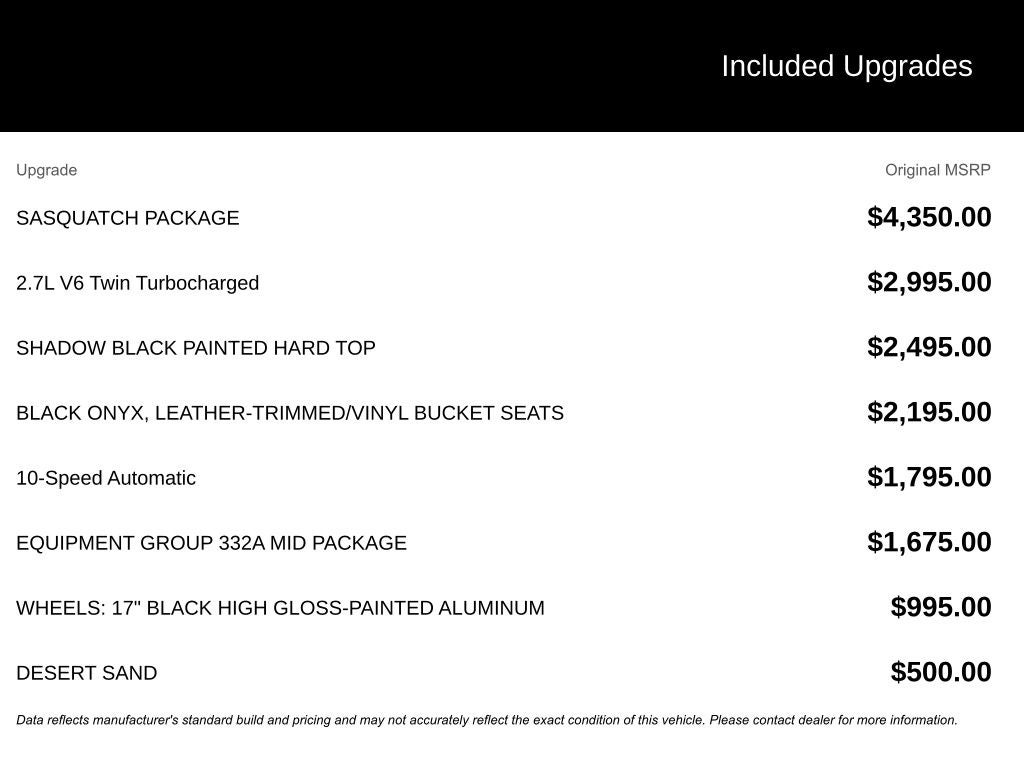Click the $995.00 price
Screen dimensions: 1024x768
click(x=941, y=607)
